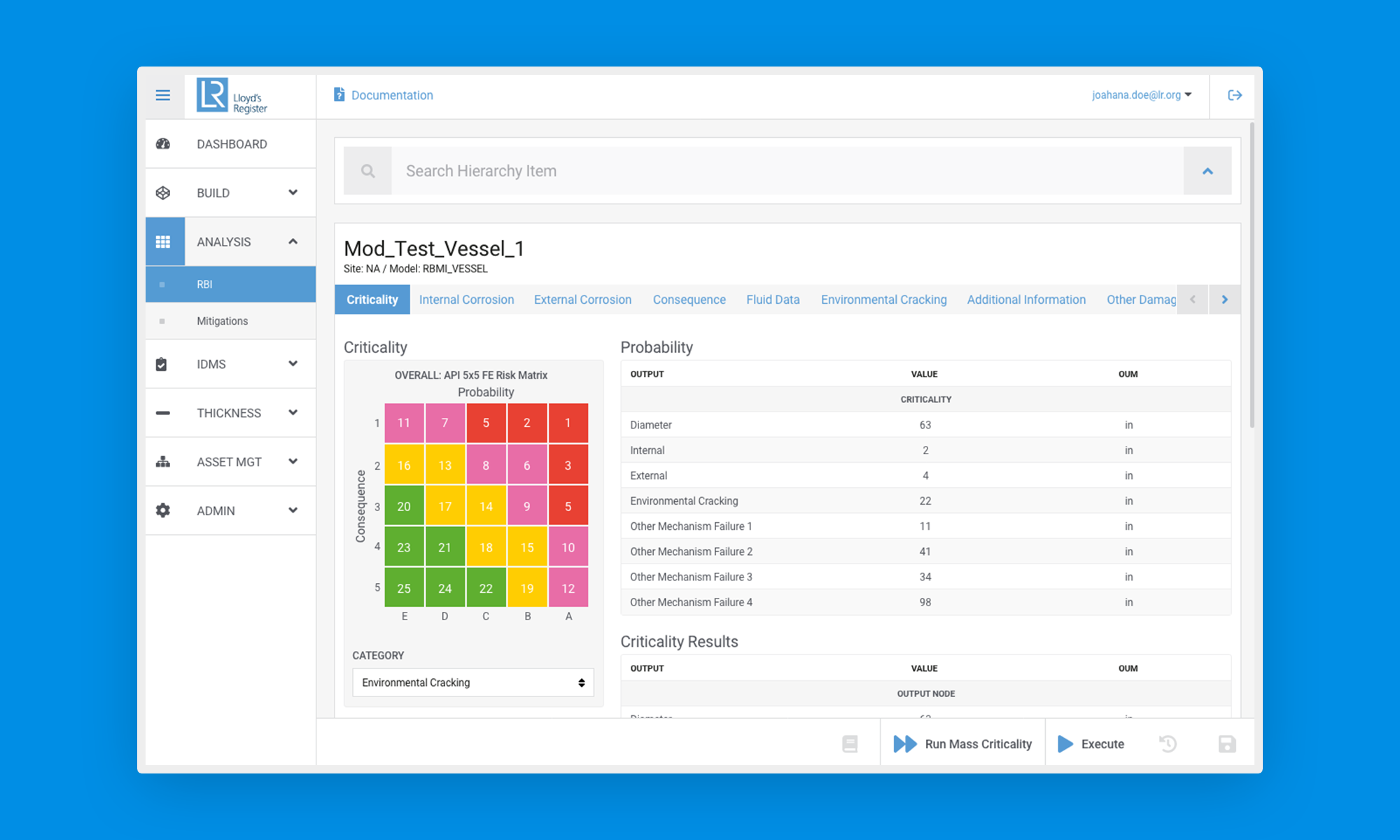The height and width of the screenshot is (840, 1400).
Task: Click the green risk matrix cell numbered 25
Action: pyautogui.click(x=404, y=588)
